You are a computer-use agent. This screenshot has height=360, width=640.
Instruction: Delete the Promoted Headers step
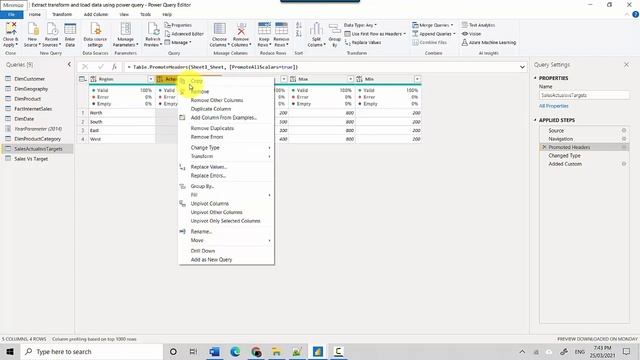[544, 147]
